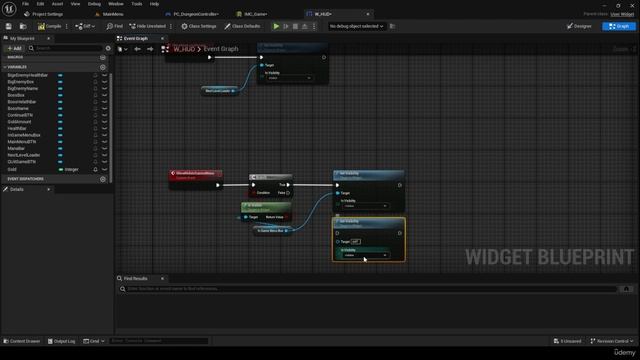Add a new macro with plus icon
The width and height of the screenshot is (640, 360).
[x=103, y=58]
